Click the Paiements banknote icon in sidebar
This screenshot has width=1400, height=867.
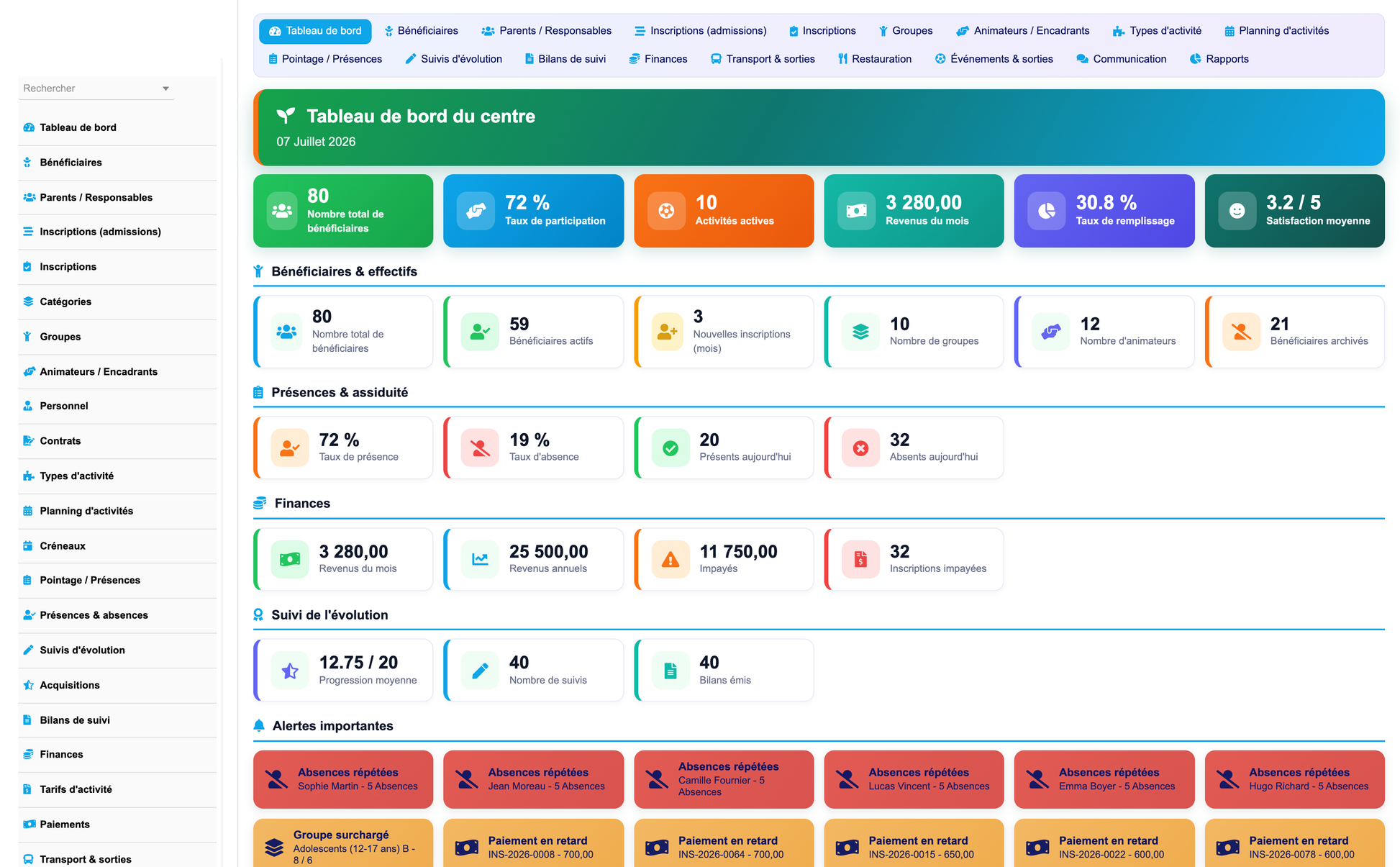coord(29,825)
